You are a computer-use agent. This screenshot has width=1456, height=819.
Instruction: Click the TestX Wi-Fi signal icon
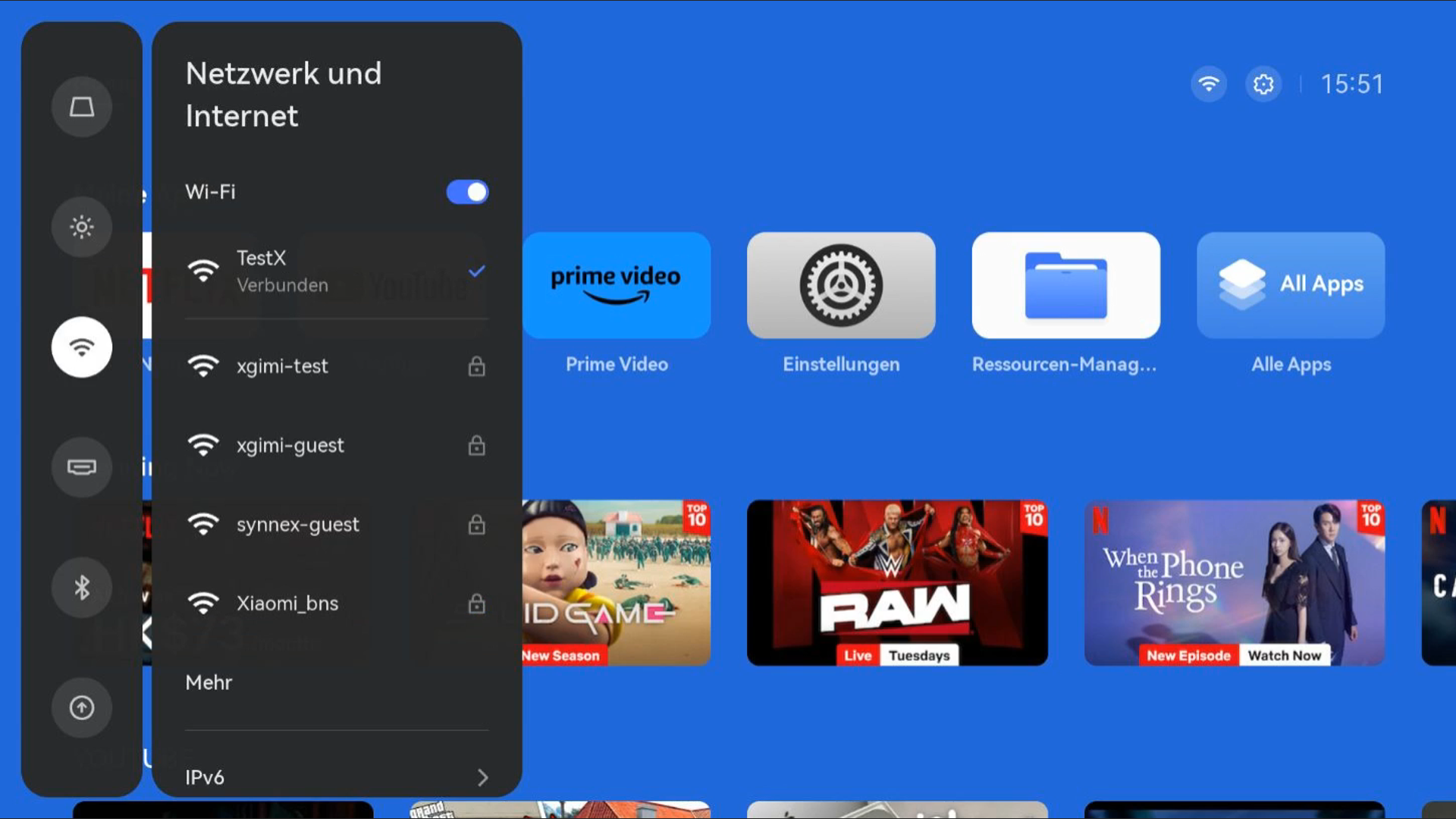203,271
